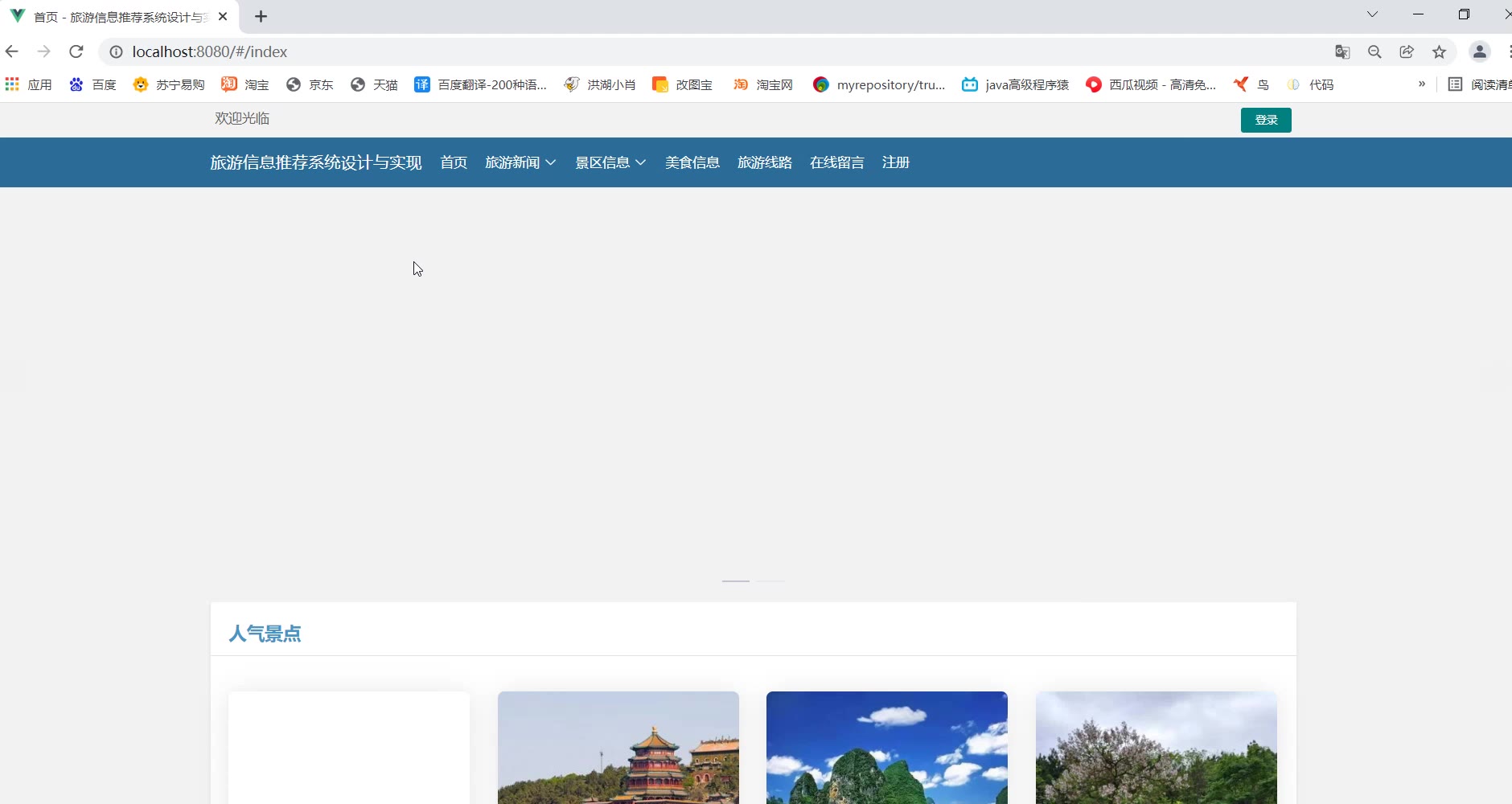Expand the 景区信息 dropdown menu
The width and height of the screenshot is (1512, 804).
610,162
